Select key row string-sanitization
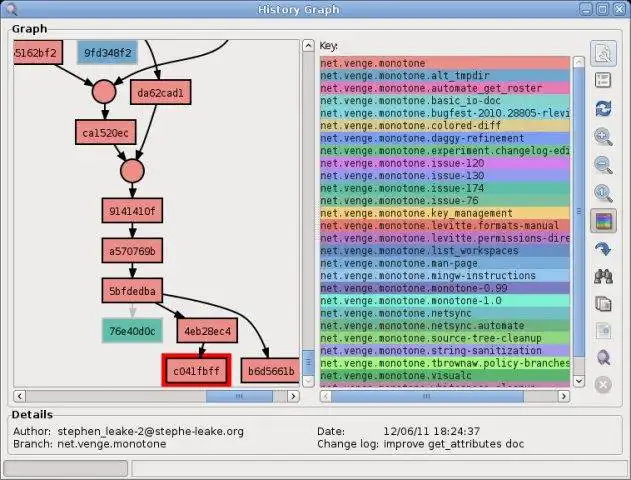 tap(445, 350)
